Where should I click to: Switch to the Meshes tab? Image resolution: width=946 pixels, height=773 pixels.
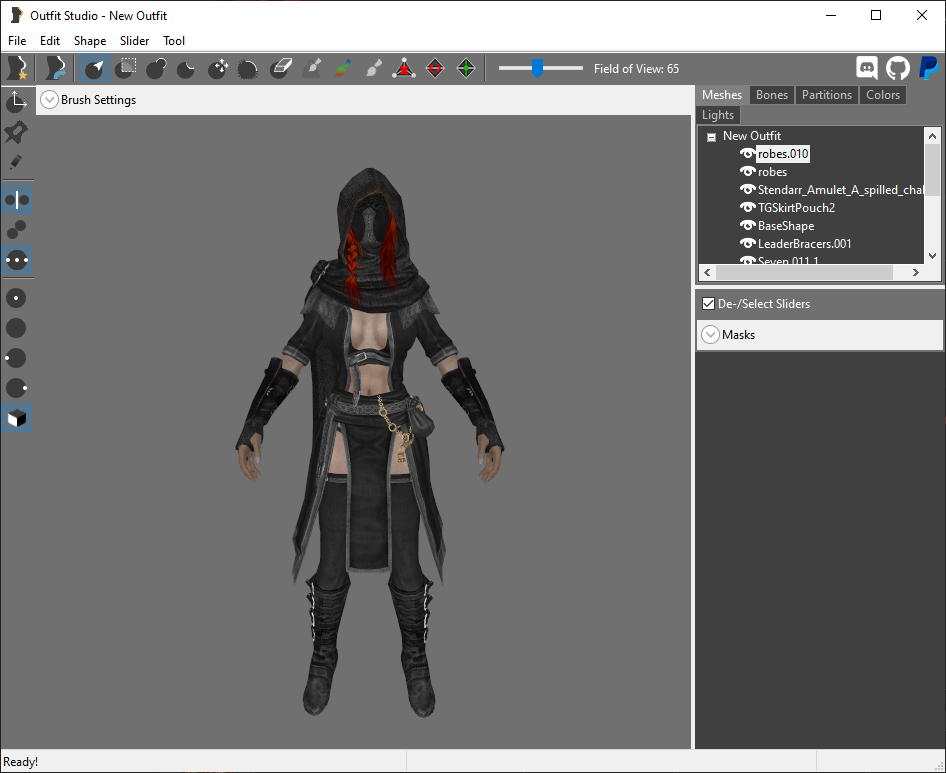coord(722,95)
